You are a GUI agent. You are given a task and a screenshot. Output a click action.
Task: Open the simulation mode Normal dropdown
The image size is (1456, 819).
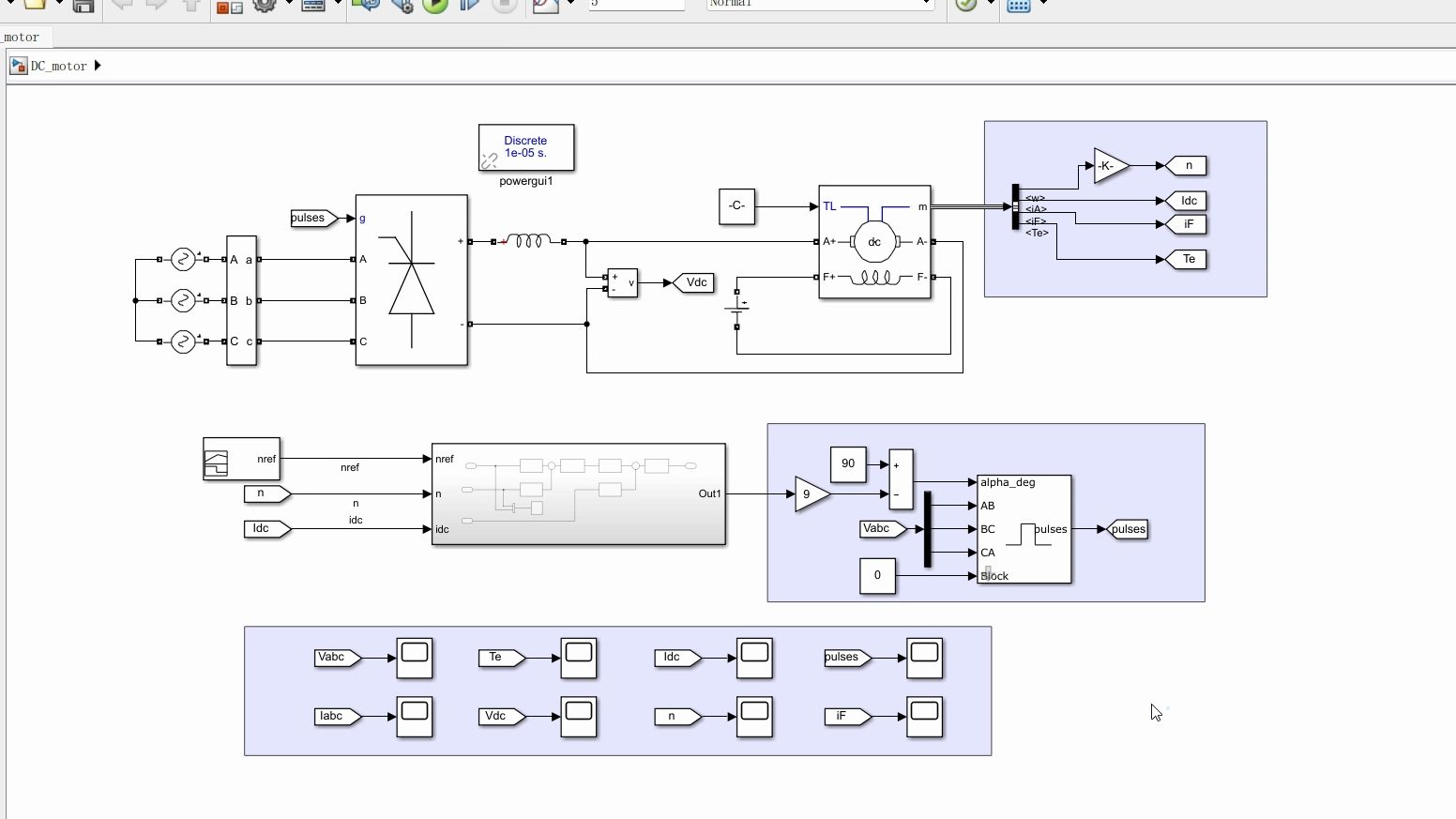click(820, 4)
